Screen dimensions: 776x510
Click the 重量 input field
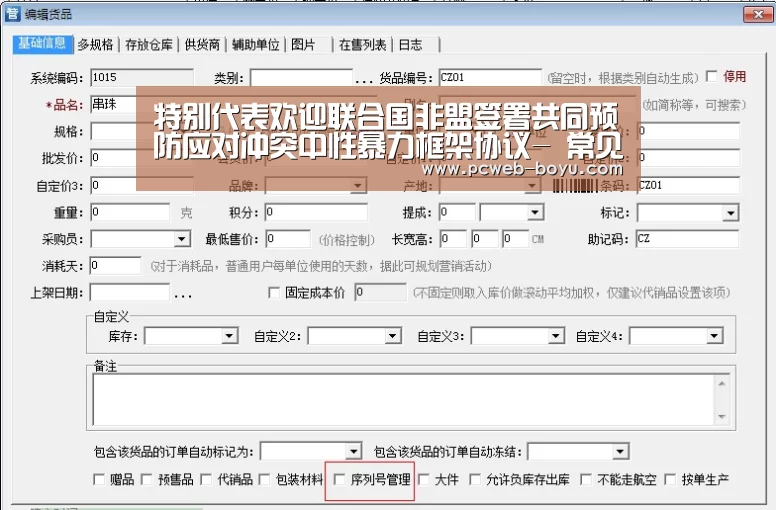click(130, 213)
